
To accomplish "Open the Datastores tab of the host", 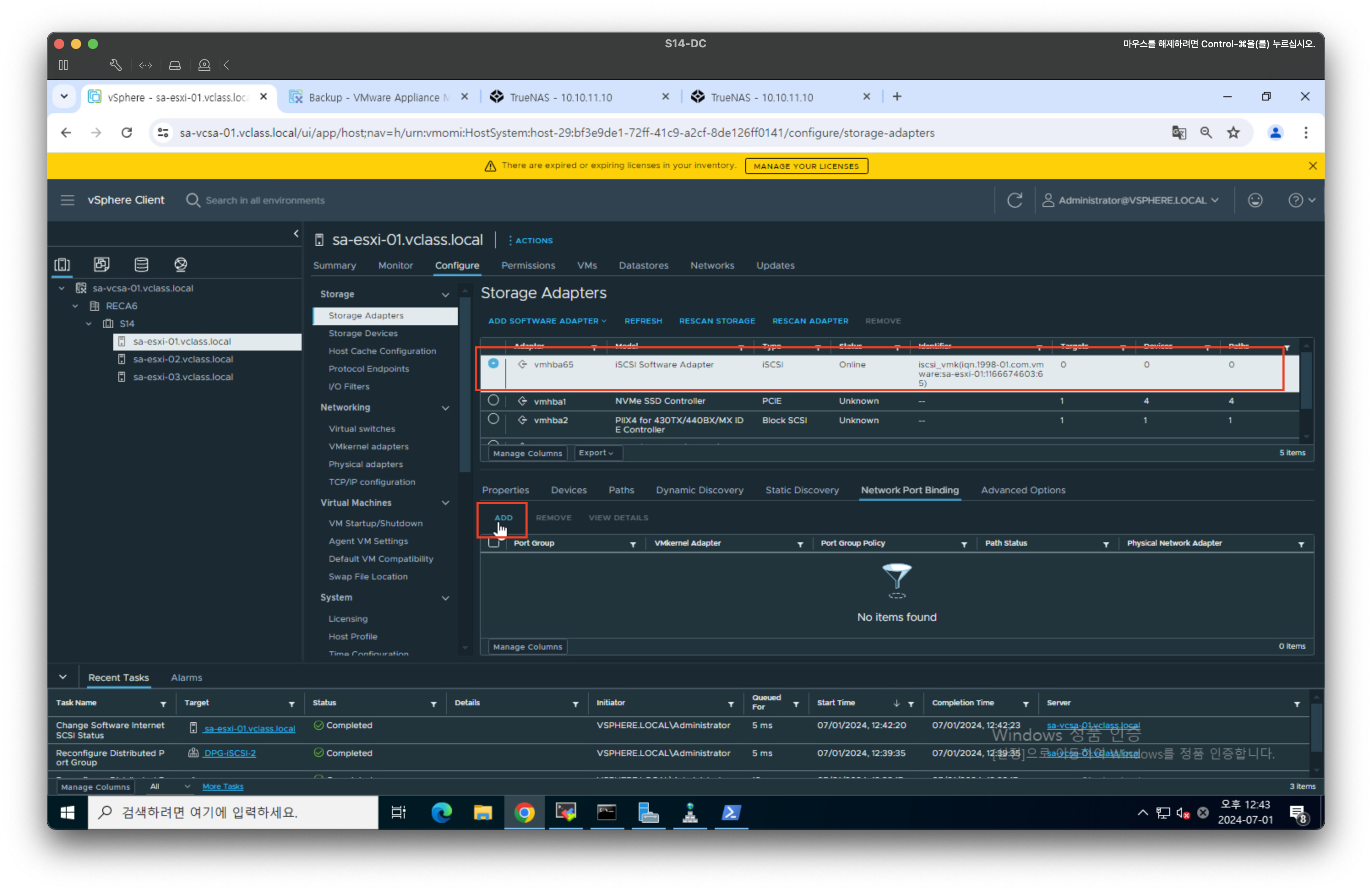I will coord(643,265).
